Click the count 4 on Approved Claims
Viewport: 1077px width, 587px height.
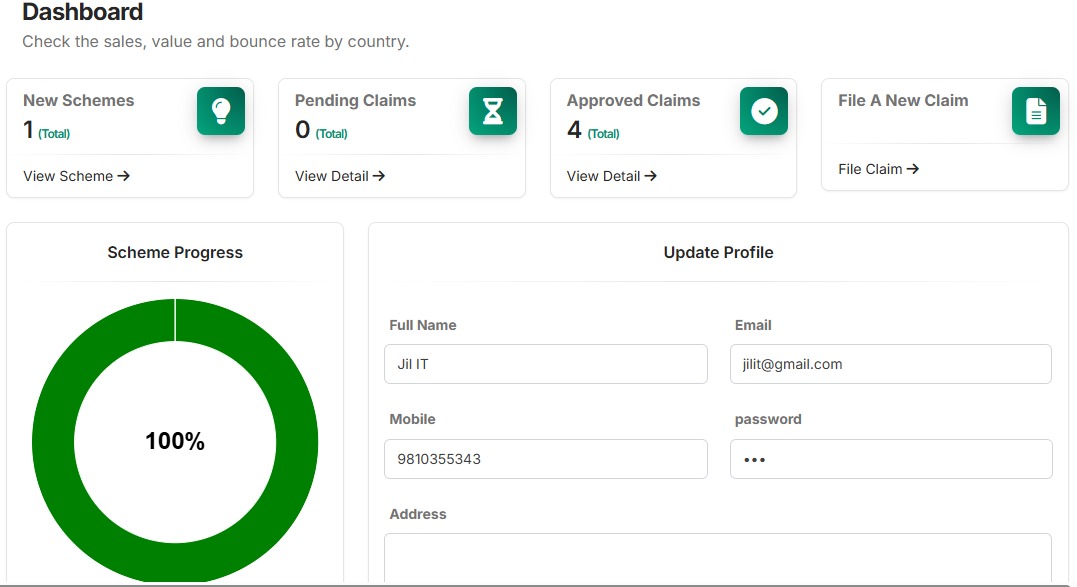tap(574, 129)
